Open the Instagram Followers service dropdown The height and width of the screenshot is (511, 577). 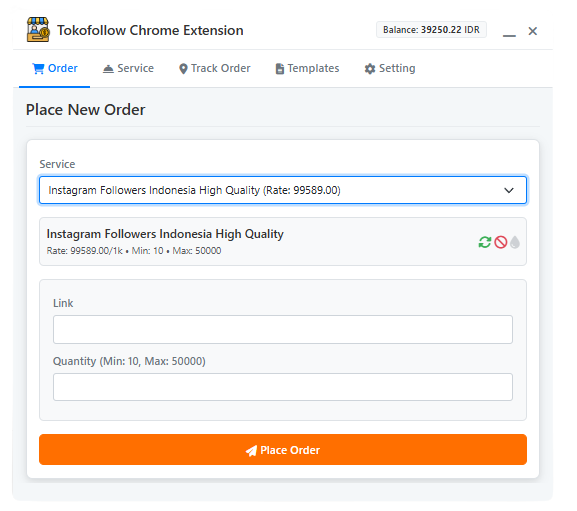click(x=283, y=190)
